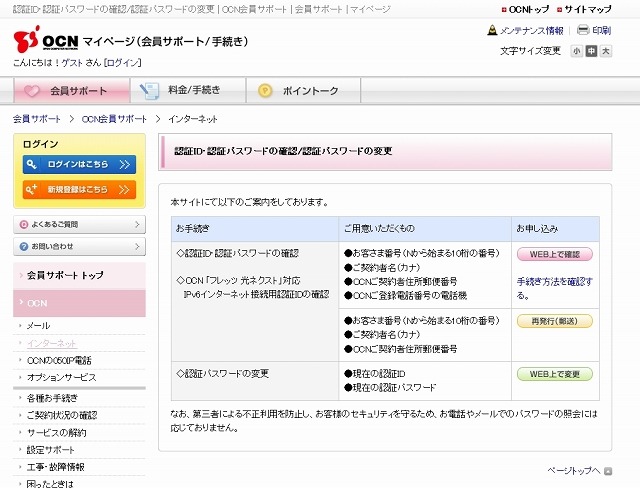Open よくあるご質問 button
The width and height of the screenshot is (640, 488).
click(79, 224)
